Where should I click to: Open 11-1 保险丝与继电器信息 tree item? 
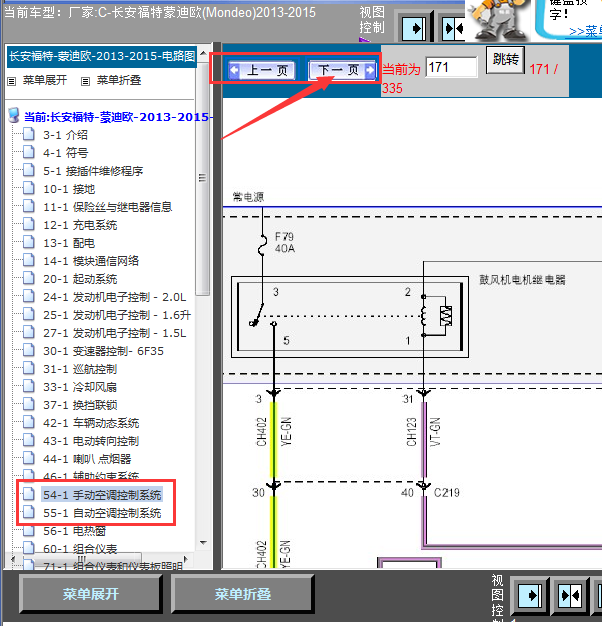click(107, 207)
